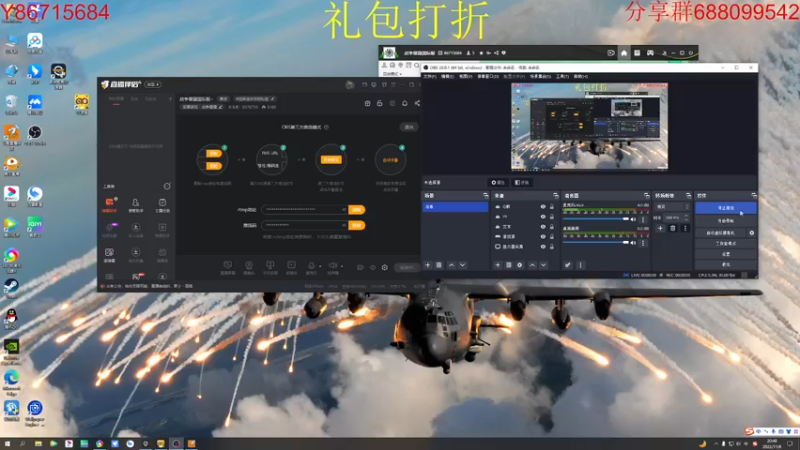Move source down in Sources panel
Screen dimensions: 800x450
[x=543, y=265]
